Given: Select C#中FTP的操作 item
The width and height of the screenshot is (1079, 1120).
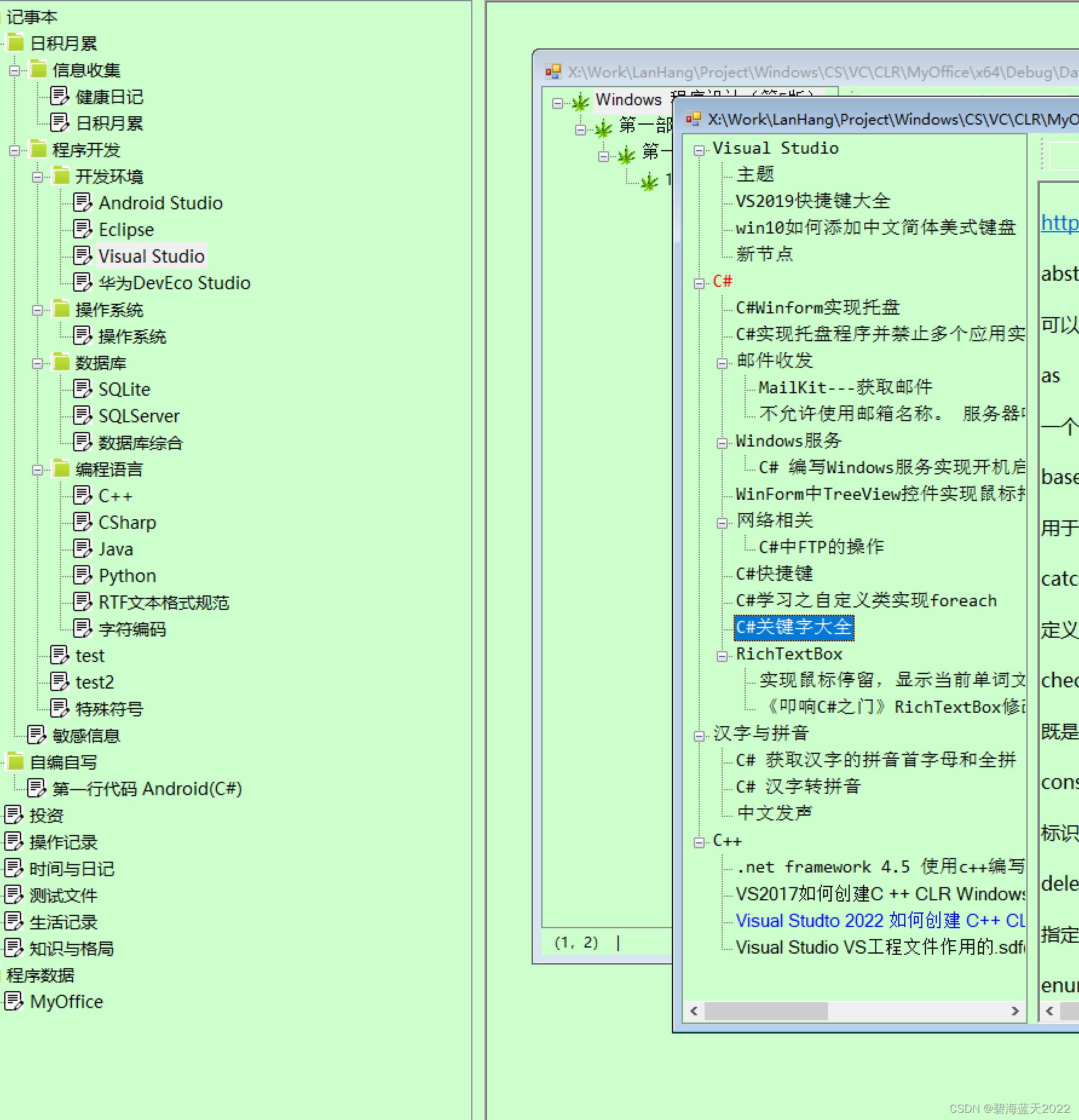Looking at the screenshot, I should click(x=821, y=547).
